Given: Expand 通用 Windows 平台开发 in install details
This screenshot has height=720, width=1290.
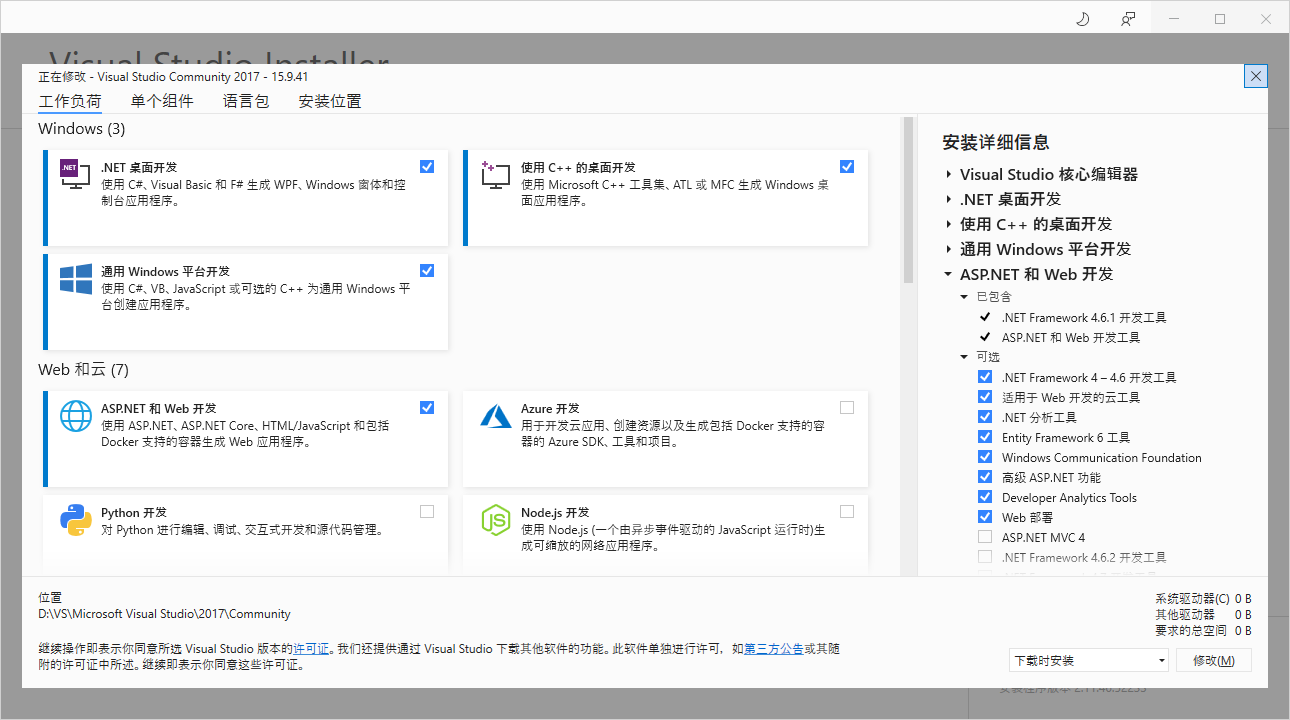Looking at the screenshot, I should [948, 250].
